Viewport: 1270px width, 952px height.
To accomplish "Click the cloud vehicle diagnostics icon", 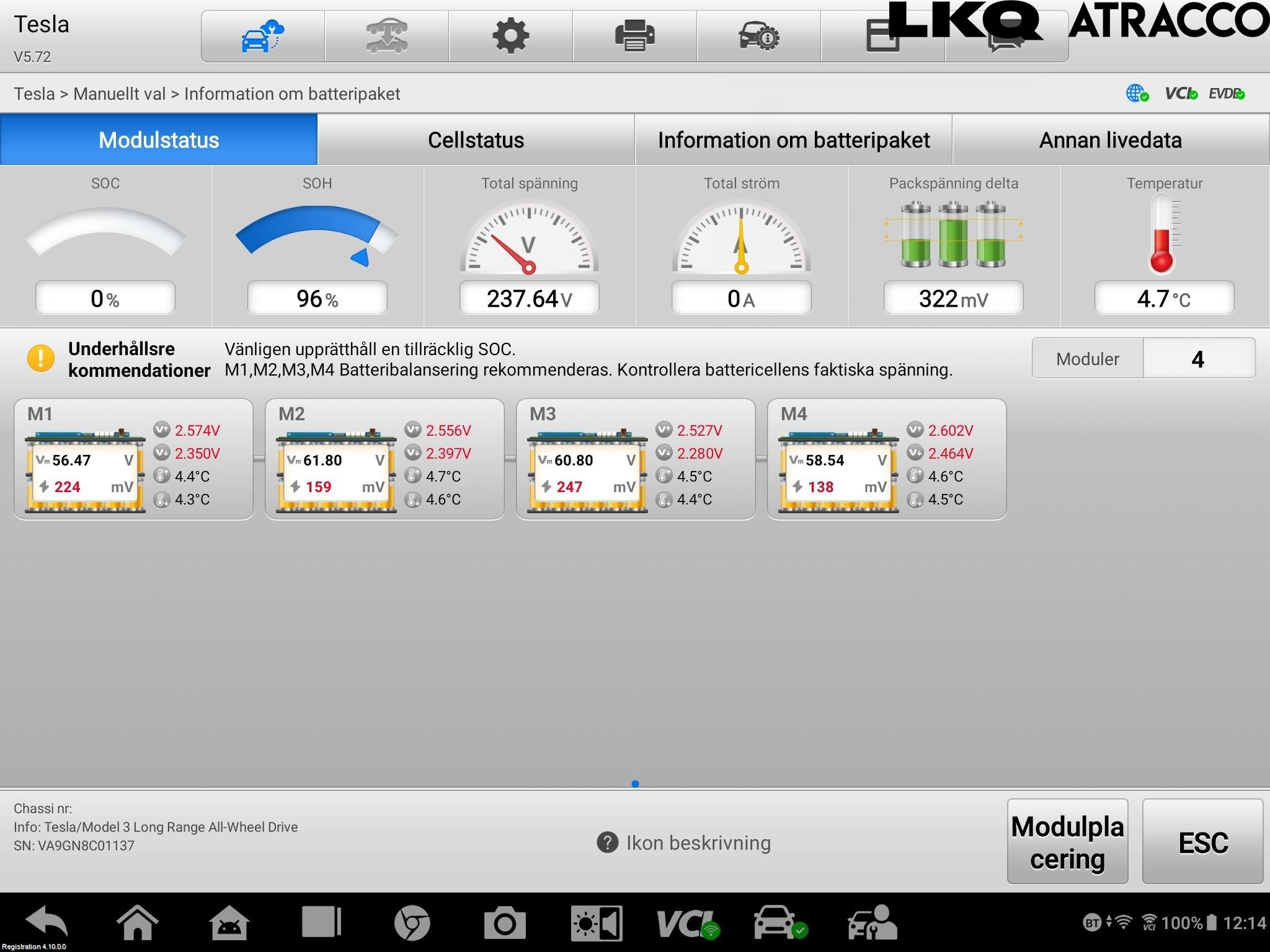I will [262, 36].
